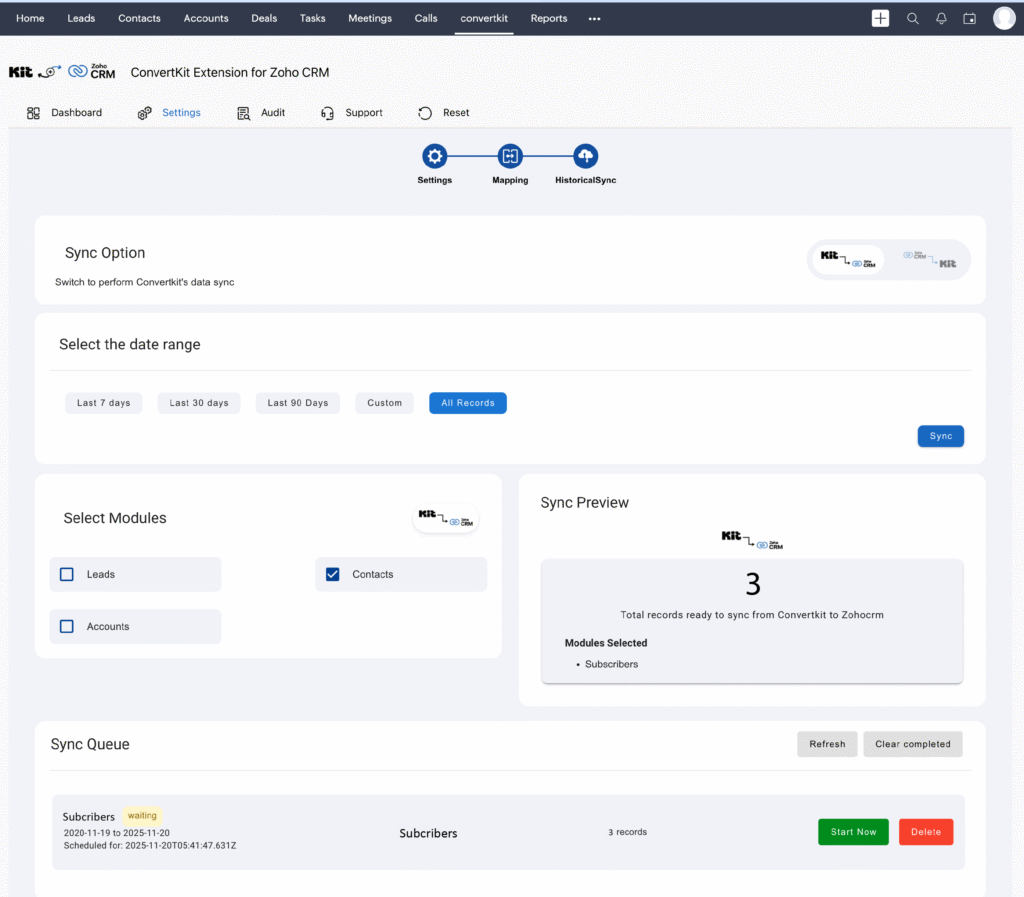Click the Settings gear step in the wizard
This screenshot has height=897, width=1024.
pos(434,156)
